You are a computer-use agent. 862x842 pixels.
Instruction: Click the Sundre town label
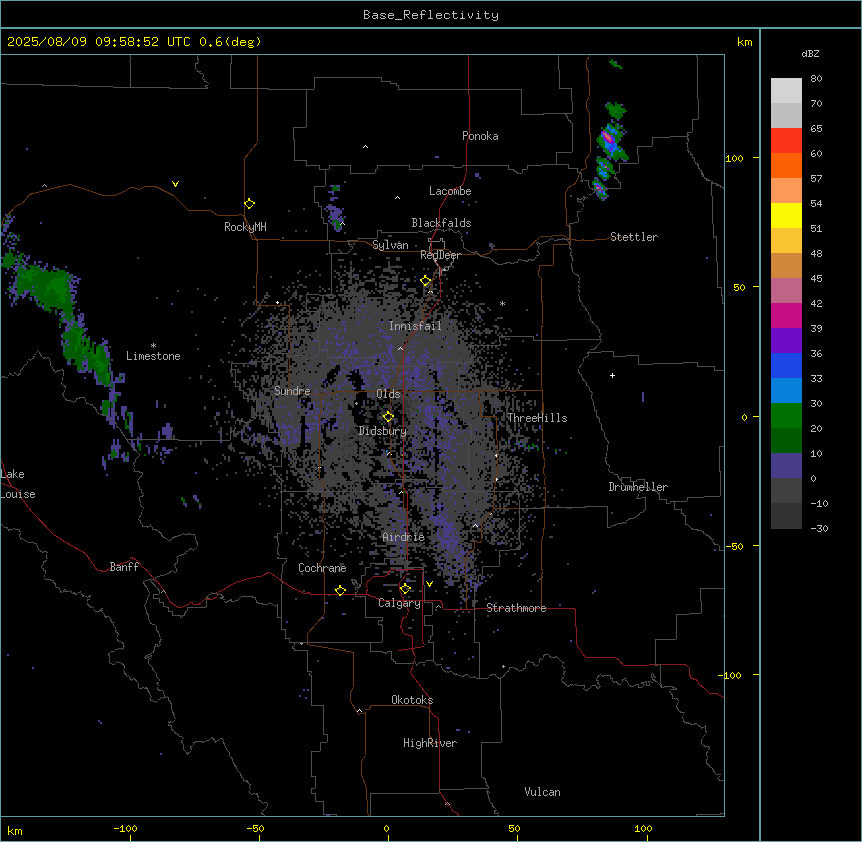[x=292, y=391]
